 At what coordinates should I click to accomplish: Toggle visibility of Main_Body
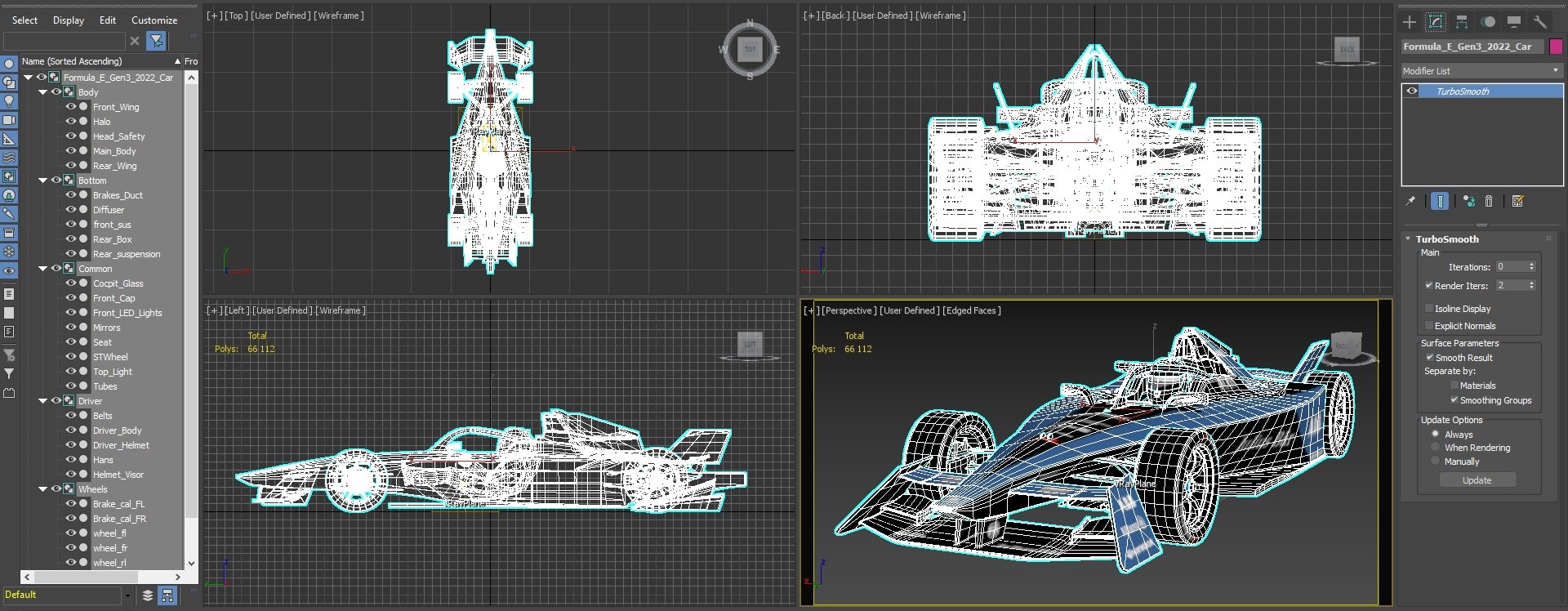click(x=71, y=151)
